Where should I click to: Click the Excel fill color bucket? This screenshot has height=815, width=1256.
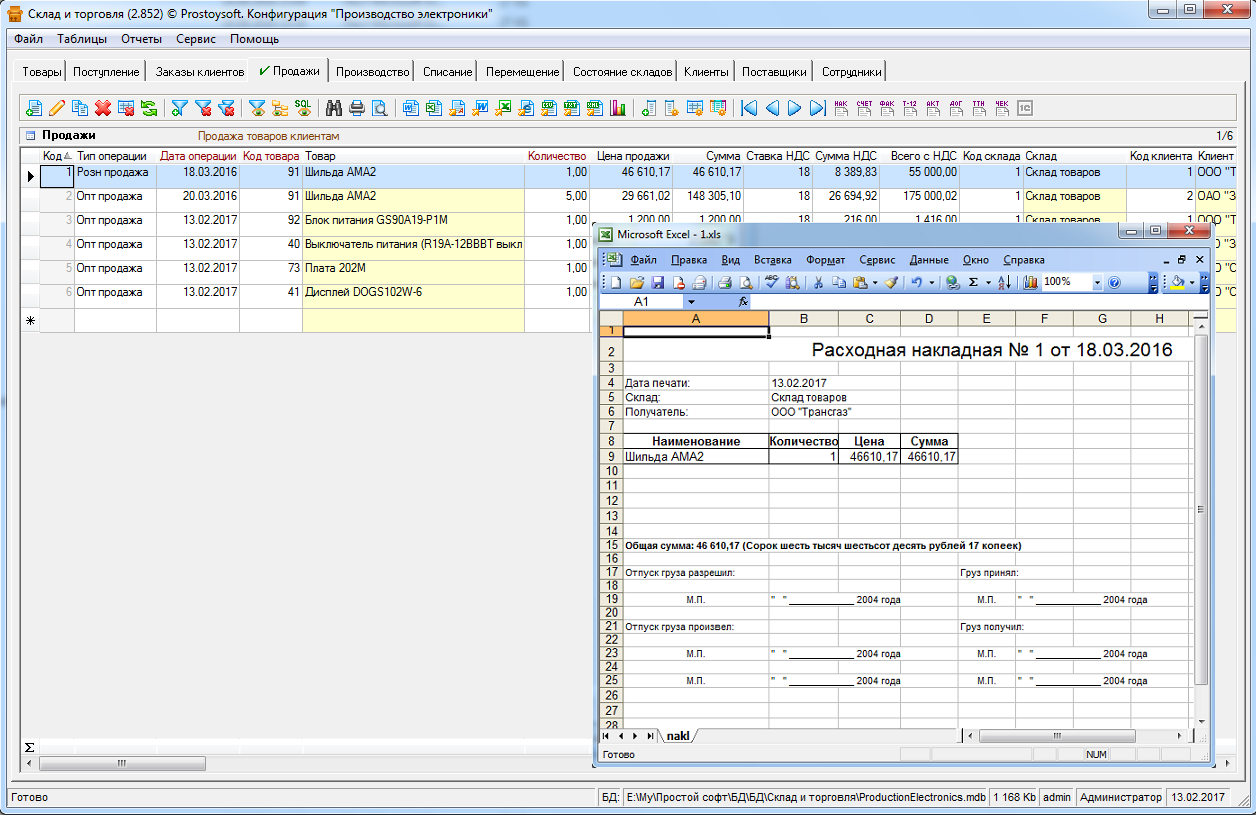pyautogui.click(x=1177, y=283)
